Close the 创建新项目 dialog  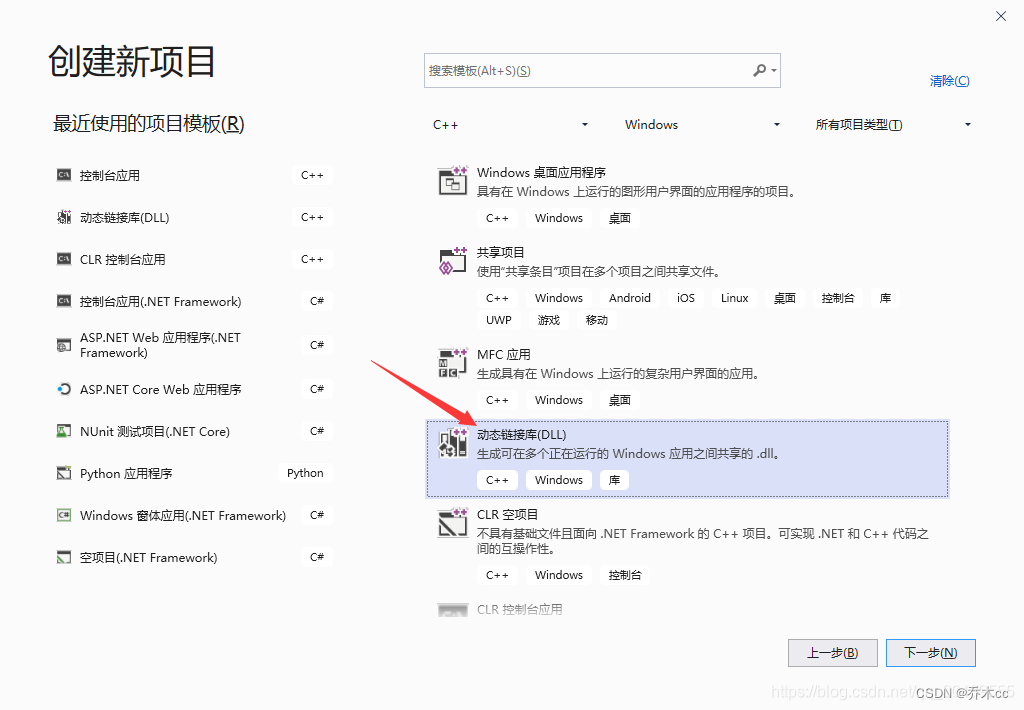(x=1000, y=16)
